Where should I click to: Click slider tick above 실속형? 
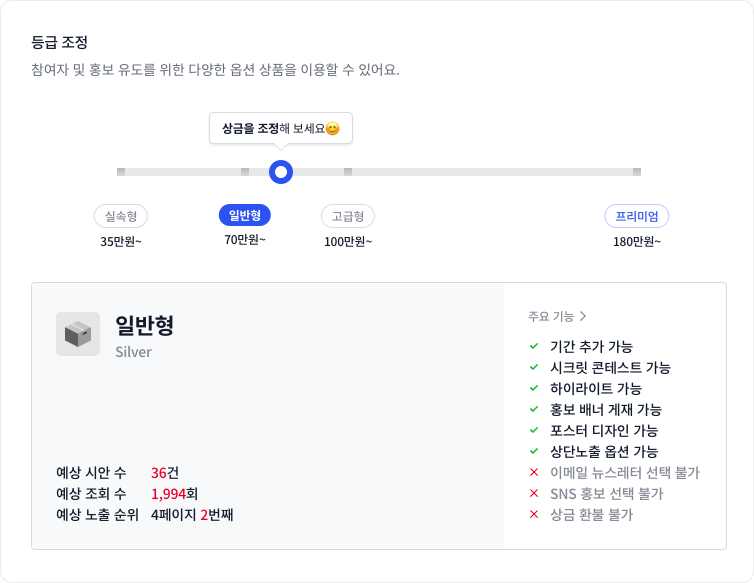tap(121, 172)
